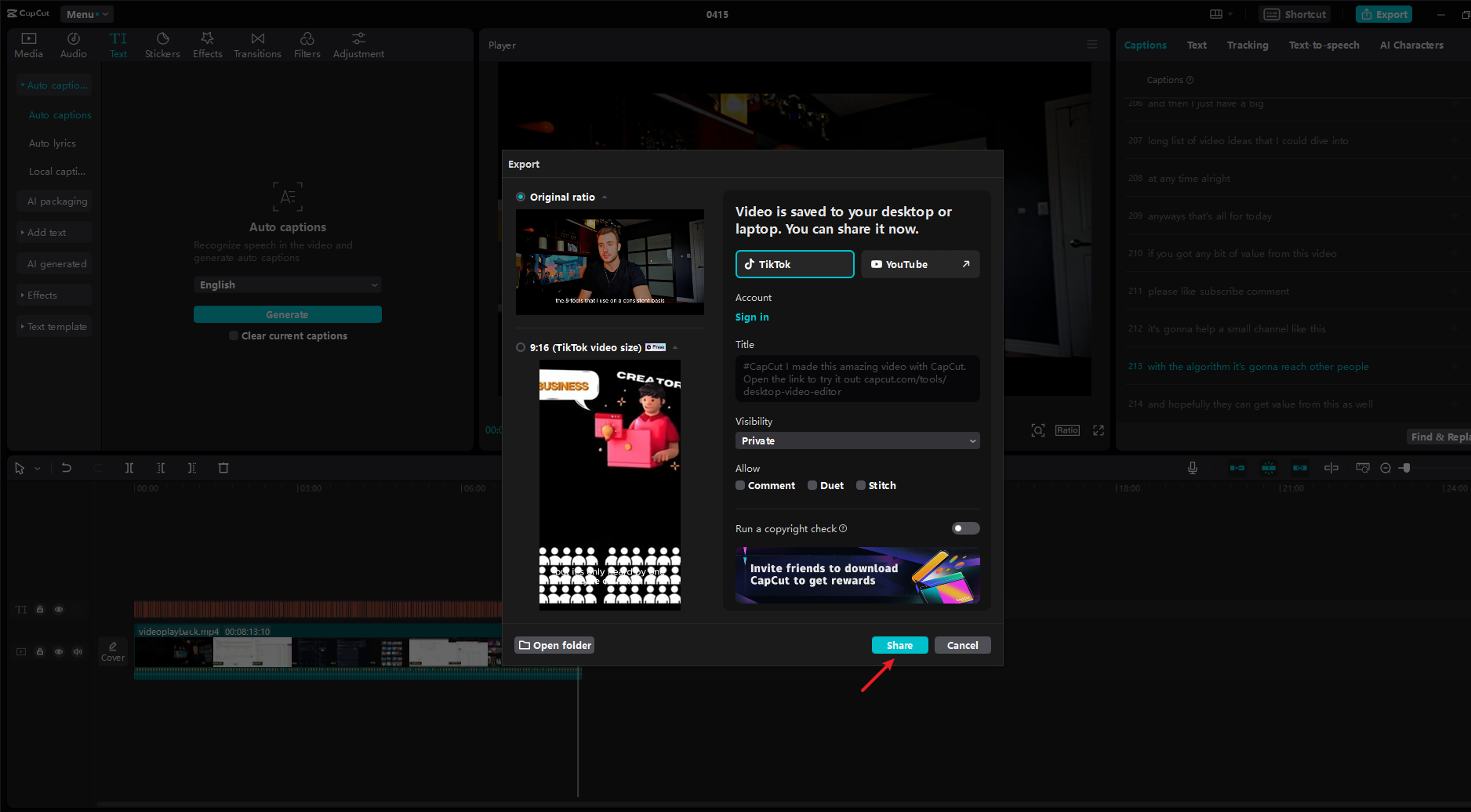The image size is (1471, 812).
Task: Expand the Add text section
Action: 54,232
